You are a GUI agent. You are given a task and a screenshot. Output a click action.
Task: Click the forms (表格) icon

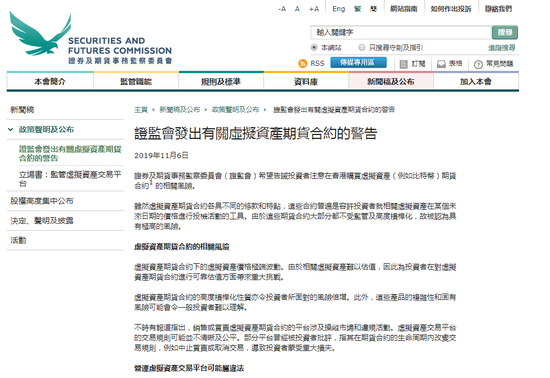[441, 64]
